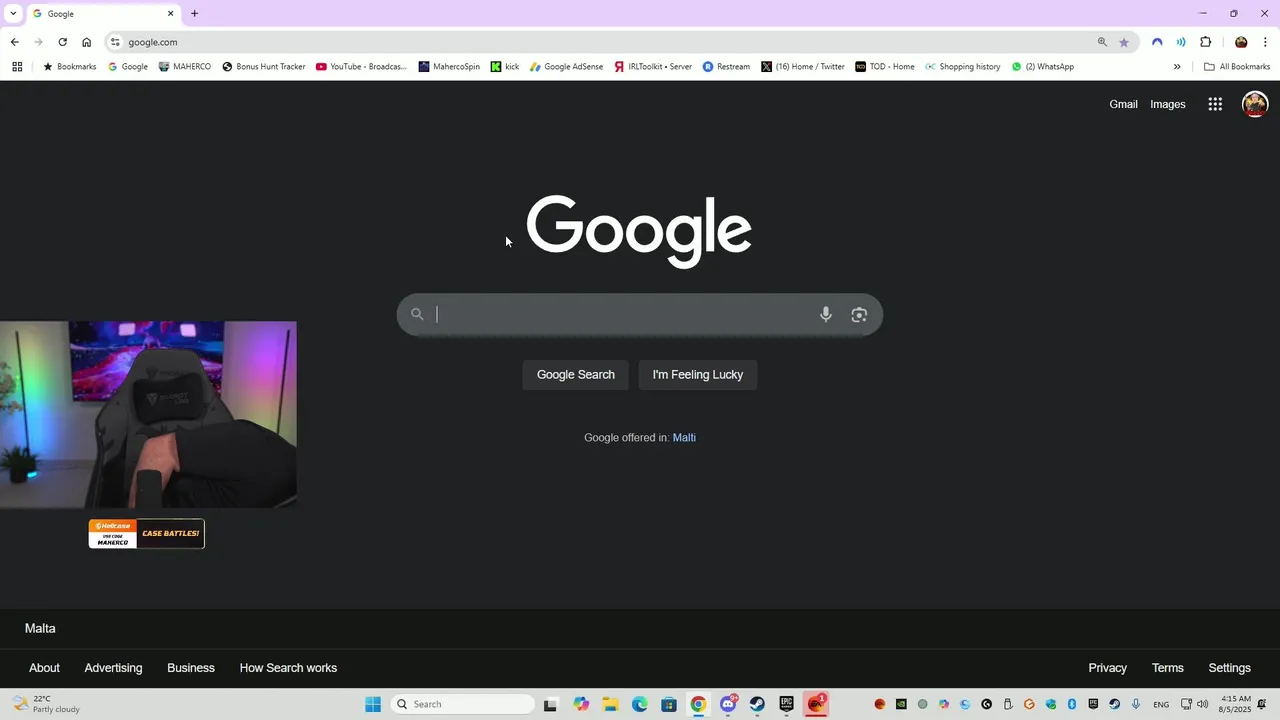Click the Google Search button

point(576,375)
